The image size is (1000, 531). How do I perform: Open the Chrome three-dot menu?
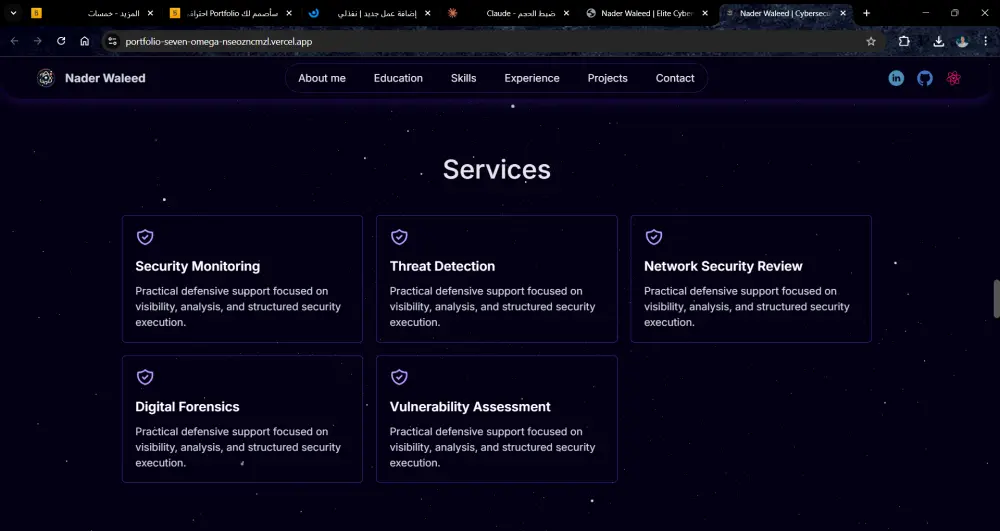pos(985,41)
